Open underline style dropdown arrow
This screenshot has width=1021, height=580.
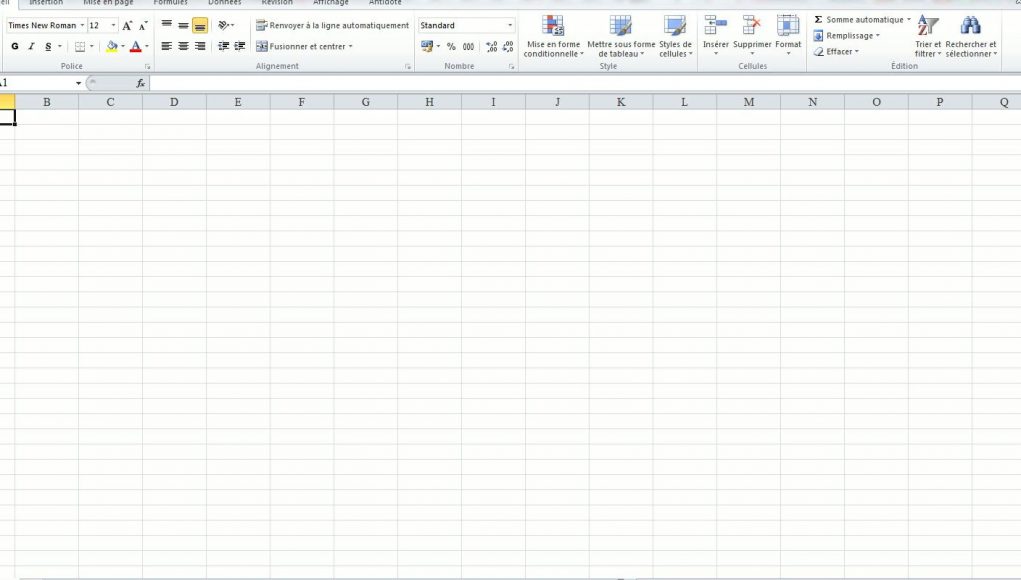59,46
